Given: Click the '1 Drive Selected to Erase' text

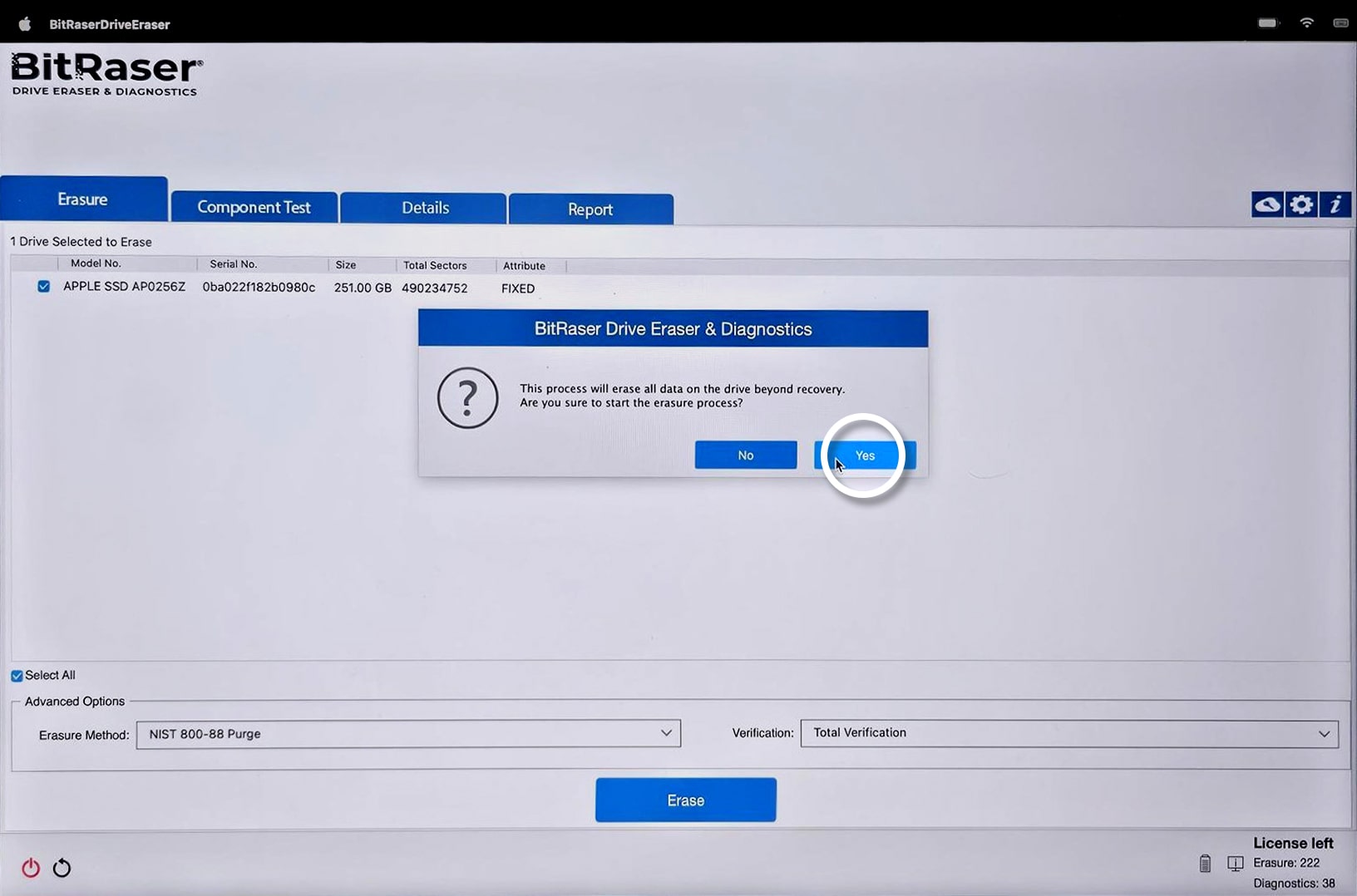Looking at the screenshot, I should [x=81, y=242].
